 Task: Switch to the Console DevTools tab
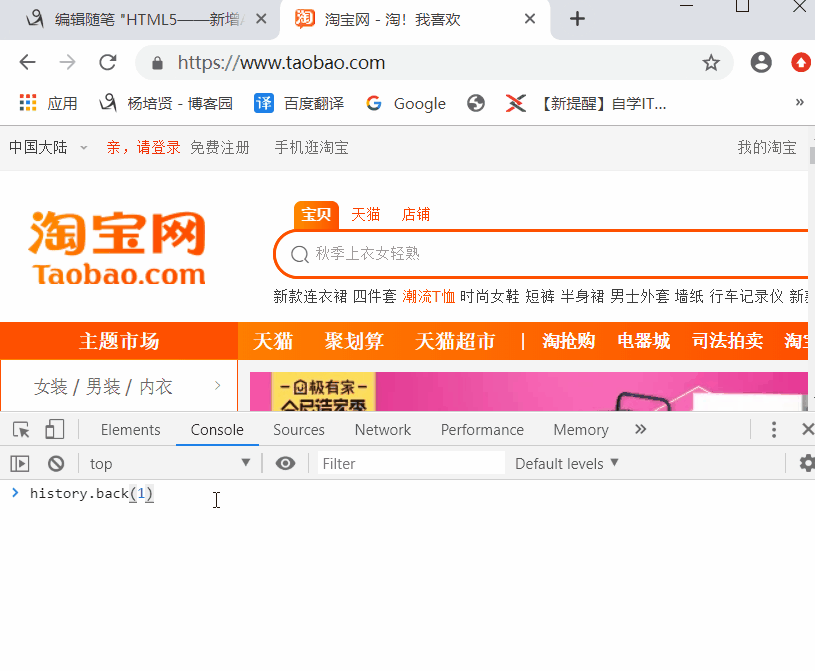tap(217, 430)
